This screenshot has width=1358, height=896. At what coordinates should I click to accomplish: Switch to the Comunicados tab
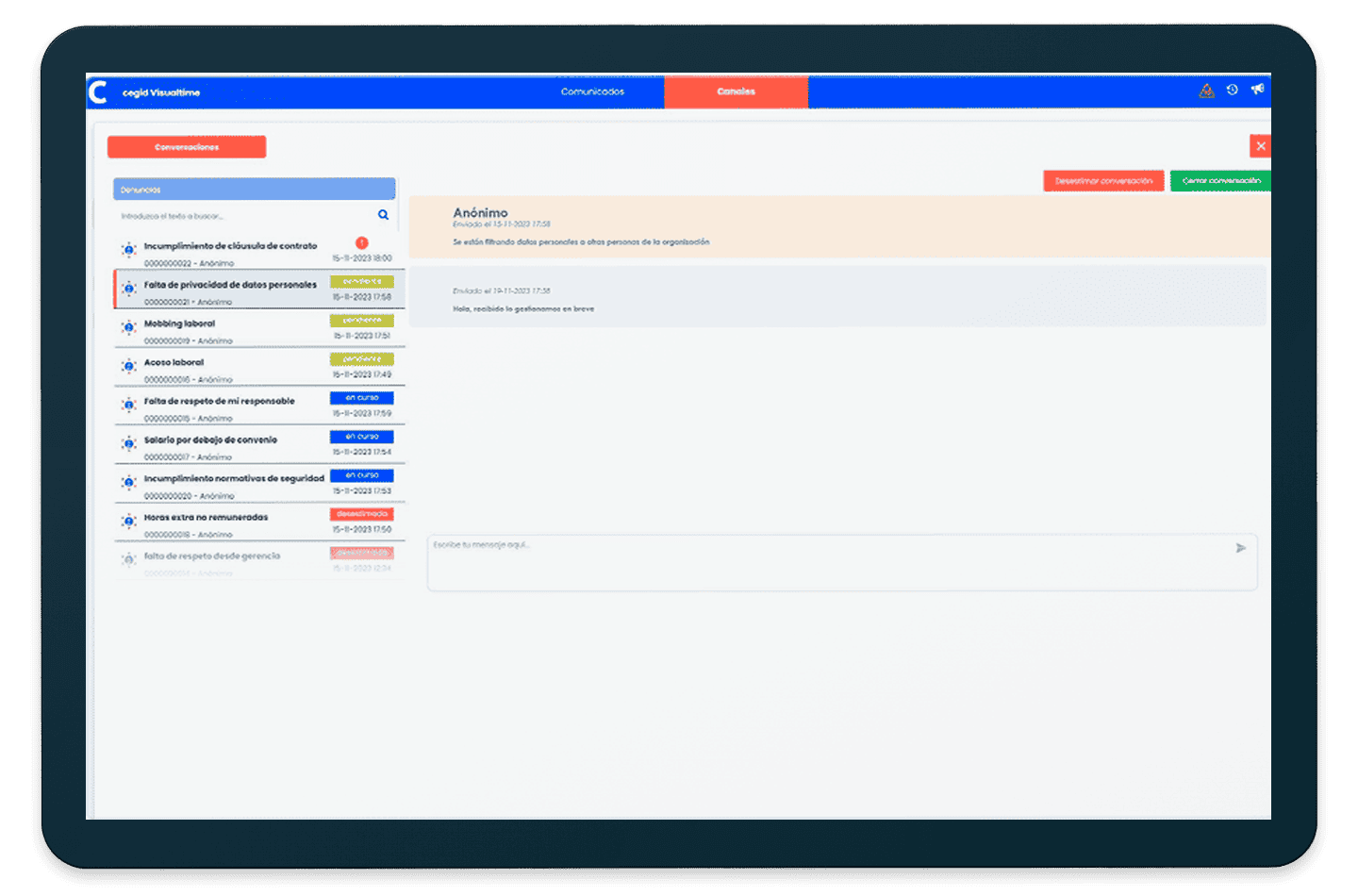[x=592, y=92]
